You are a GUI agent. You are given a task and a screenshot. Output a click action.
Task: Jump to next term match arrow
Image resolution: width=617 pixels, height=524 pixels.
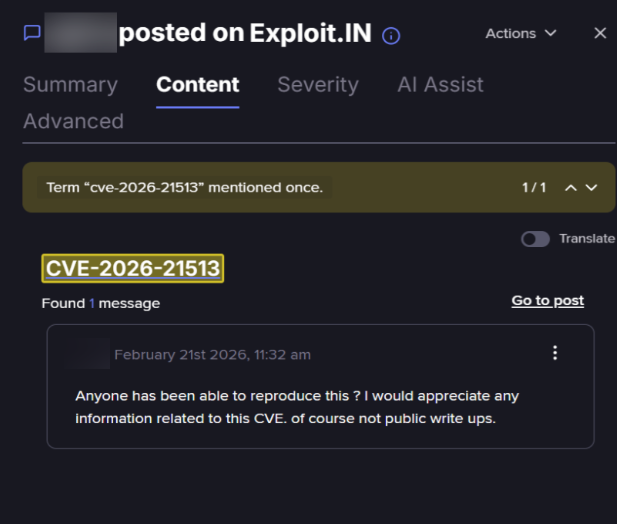[x=591, y=188]
